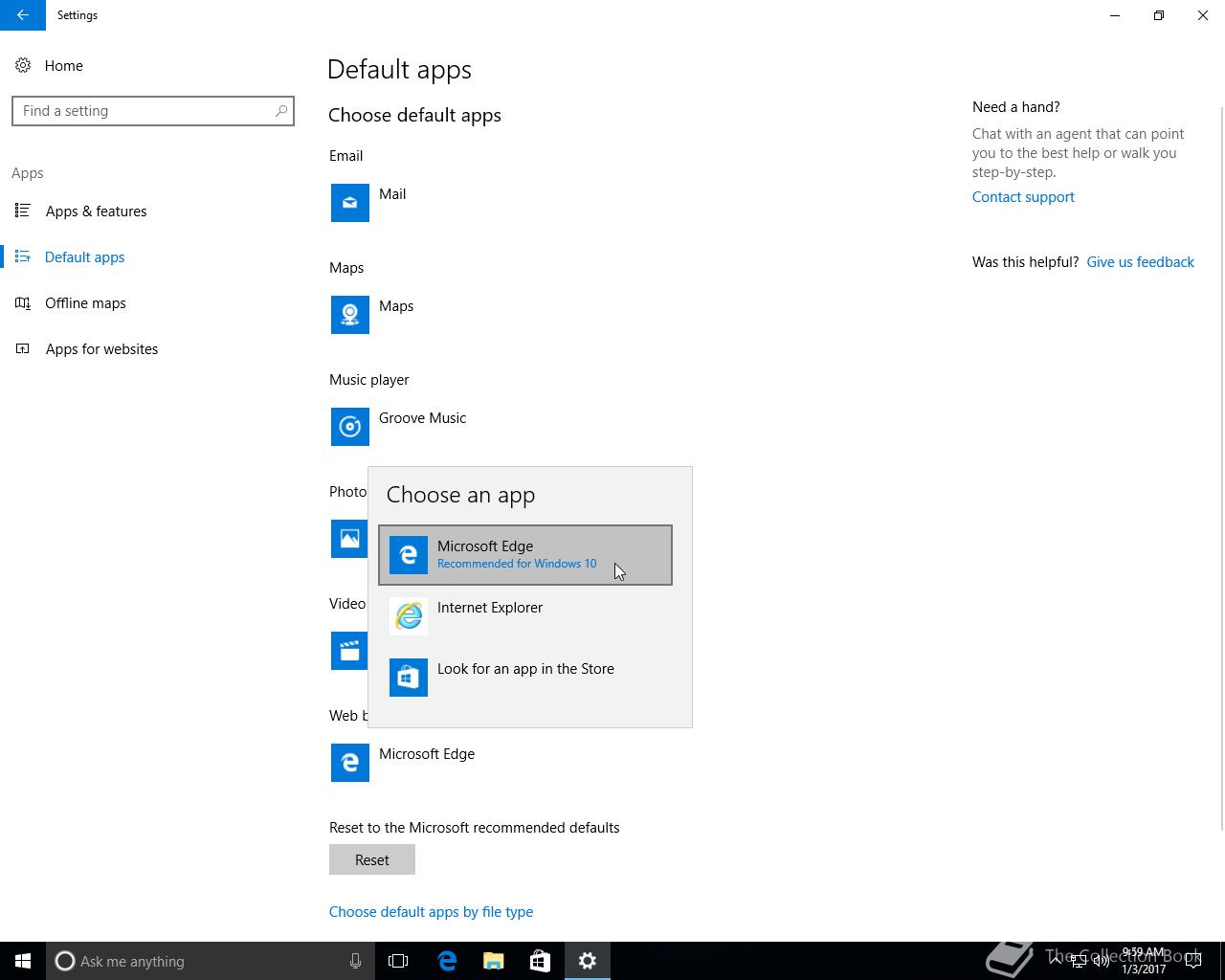Viewport: 1225px width, 980px height.
Task: Open the Windows Start button
Action: (23, 961)
